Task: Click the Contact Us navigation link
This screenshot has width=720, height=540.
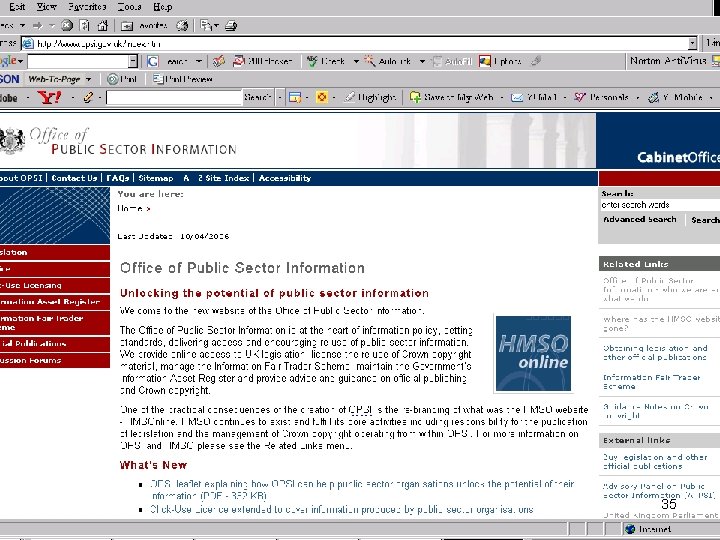Action: pos(74,178)
